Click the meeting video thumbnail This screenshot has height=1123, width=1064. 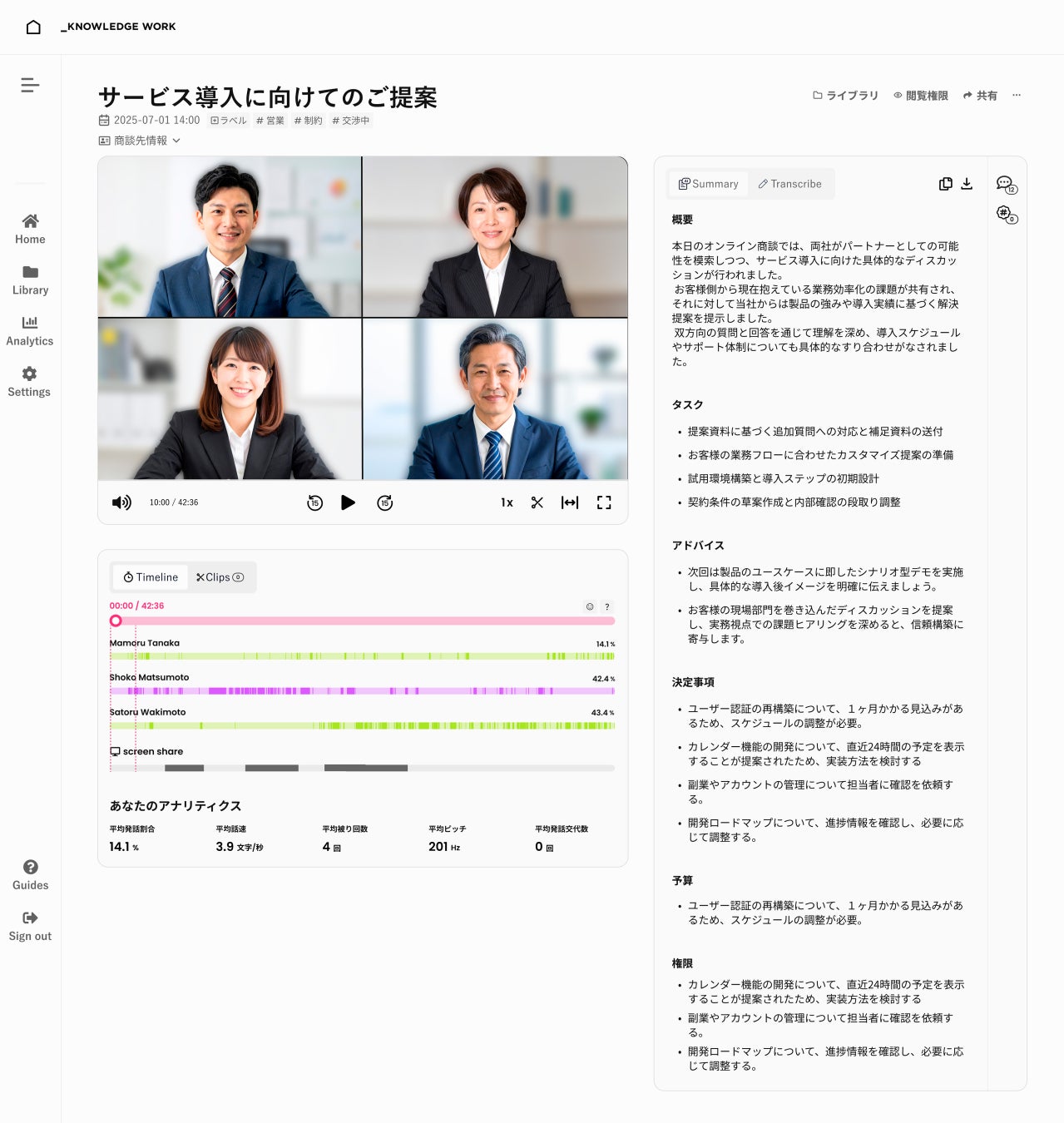(x=363, y=318)
